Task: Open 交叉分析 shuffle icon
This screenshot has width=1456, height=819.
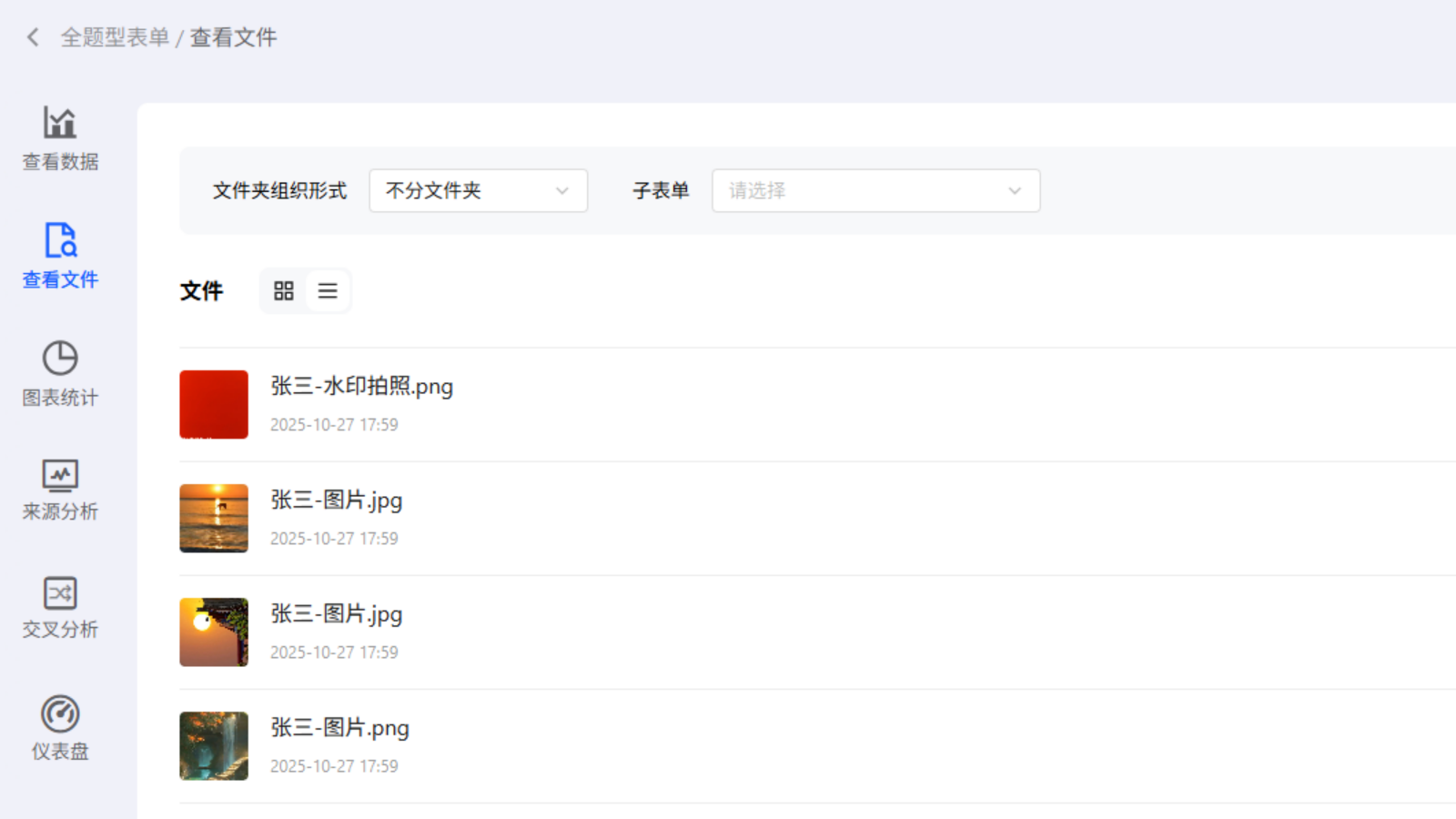Action: 60,593
